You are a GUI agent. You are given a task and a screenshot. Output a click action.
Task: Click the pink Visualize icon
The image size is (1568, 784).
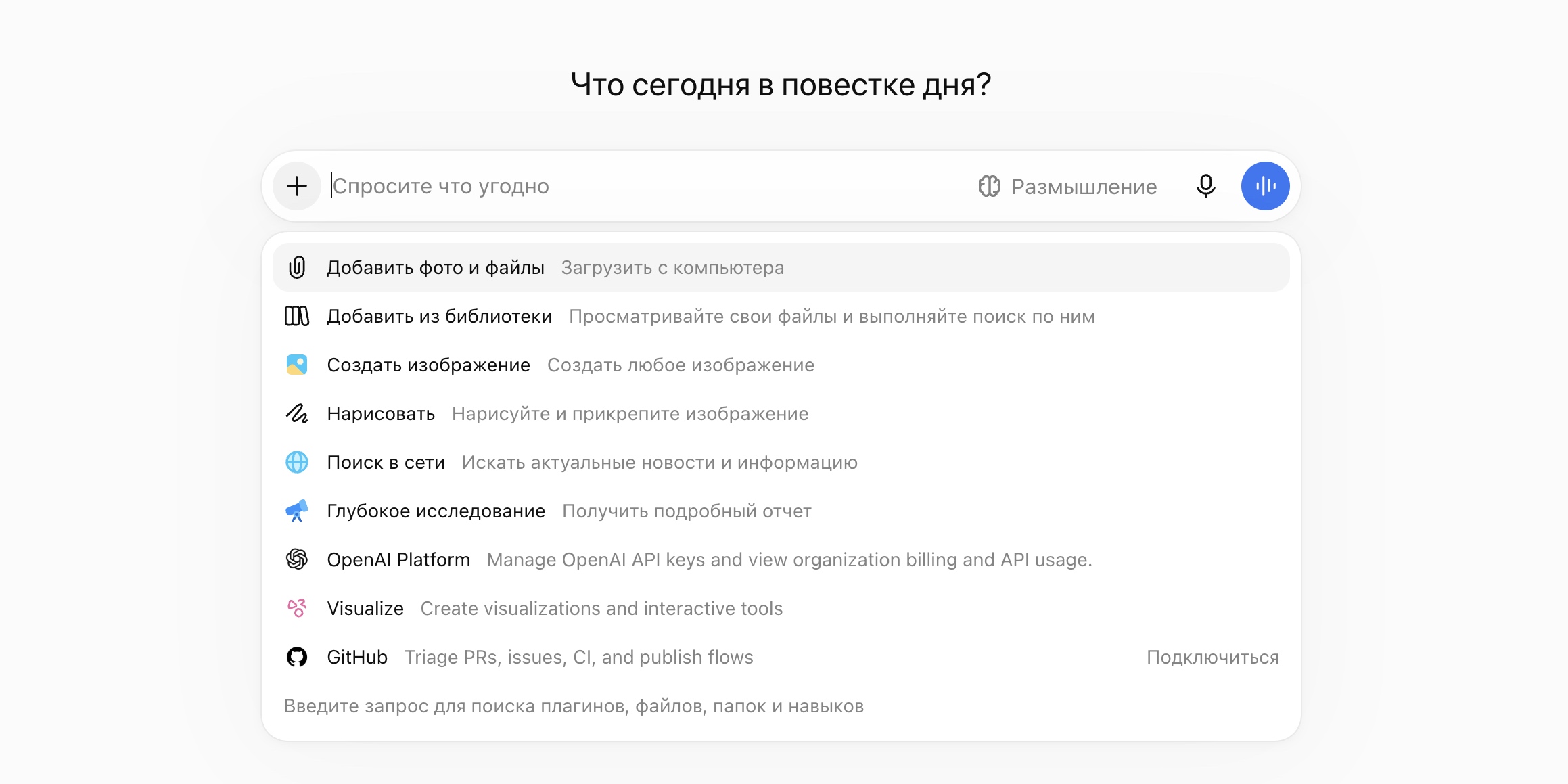[297, 608]
